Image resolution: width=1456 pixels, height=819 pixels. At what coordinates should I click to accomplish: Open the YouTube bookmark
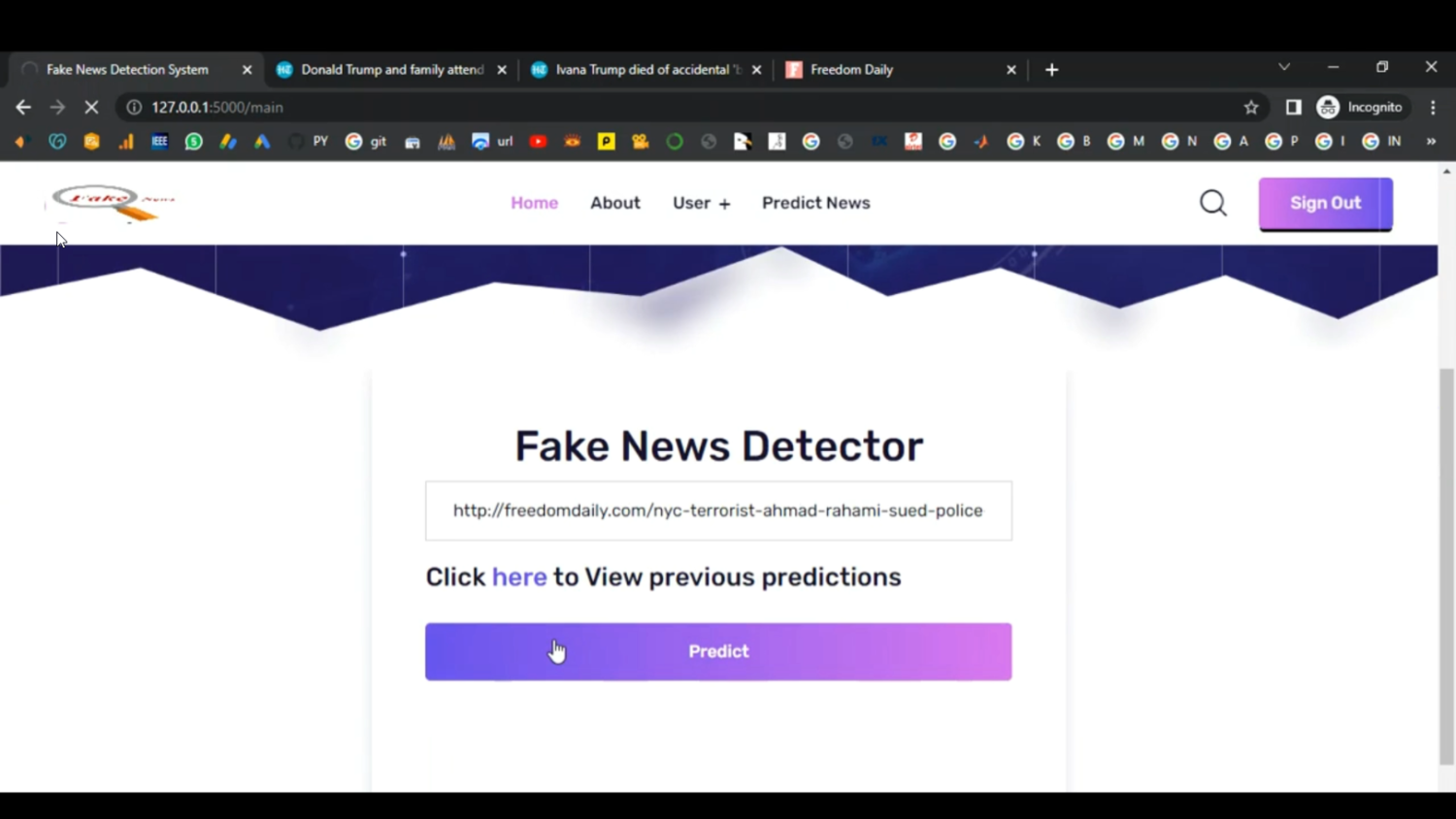click(x=538, y=142)
